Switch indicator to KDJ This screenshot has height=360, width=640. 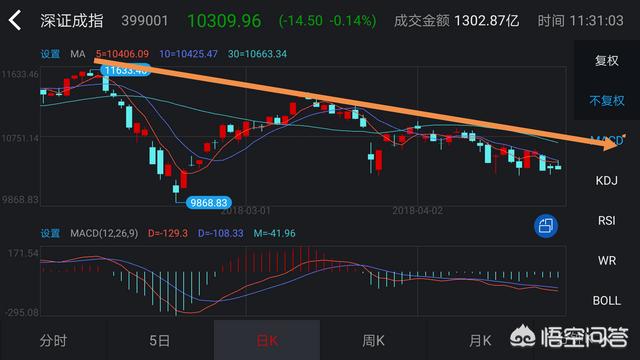click(x=607, y=180)
